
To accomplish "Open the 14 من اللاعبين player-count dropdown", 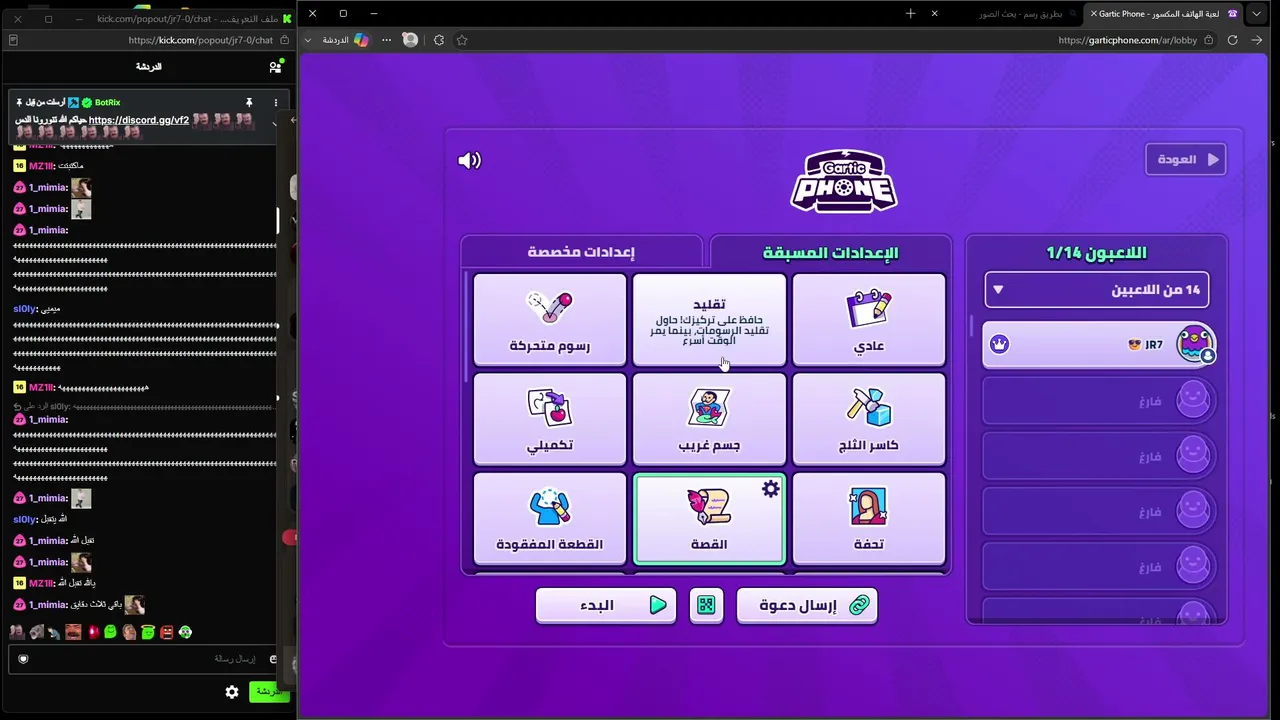I will [x=1097, y=290].
